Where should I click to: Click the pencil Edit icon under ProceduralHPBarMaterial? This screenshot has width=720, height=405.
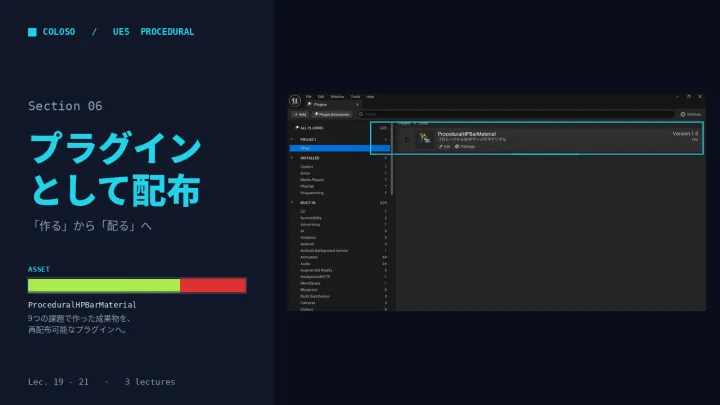coord(440,146)
